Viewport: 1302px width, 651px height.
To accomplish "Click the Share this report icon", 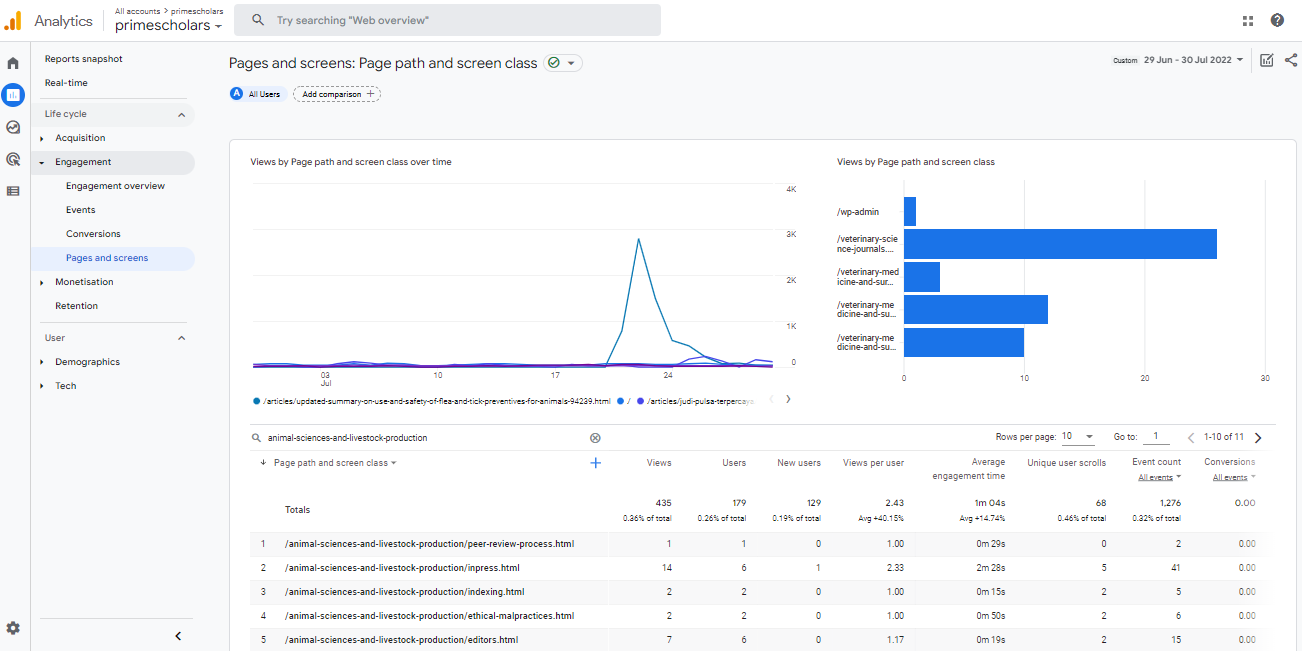I will coord(1290,60).
